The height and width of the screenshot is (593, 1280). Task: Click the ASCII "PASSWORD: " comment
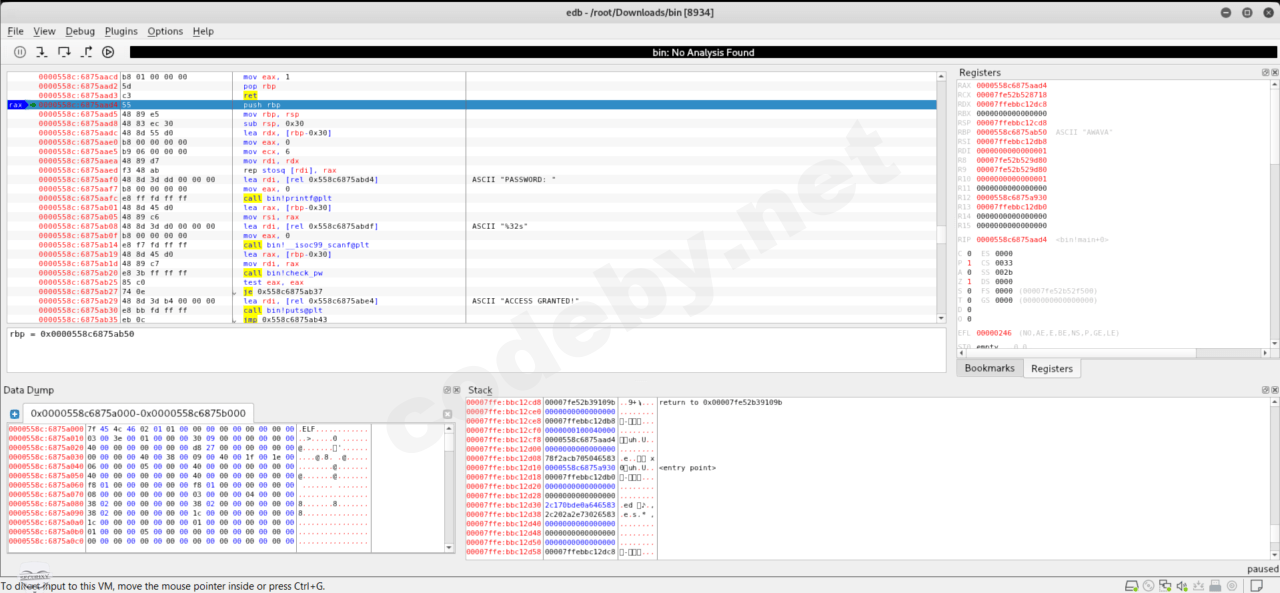click(x=513, y=180)
